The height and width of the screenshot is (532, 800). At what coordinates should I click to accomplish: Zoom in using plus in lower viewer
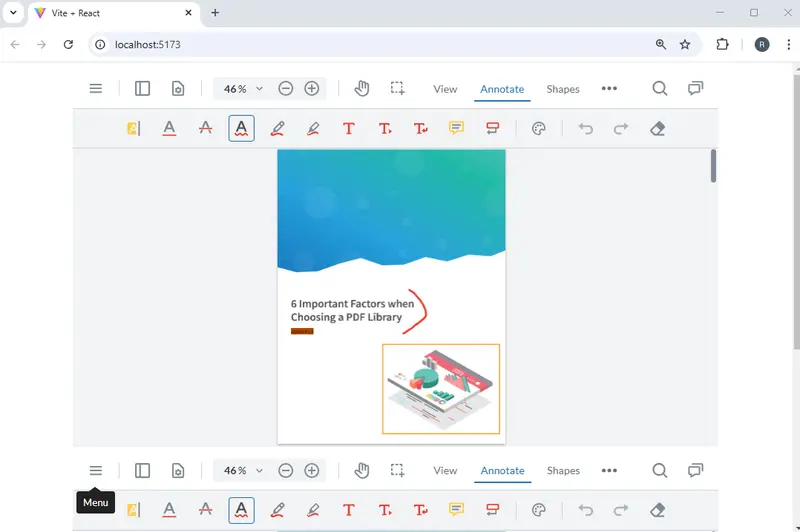point(312,470)
